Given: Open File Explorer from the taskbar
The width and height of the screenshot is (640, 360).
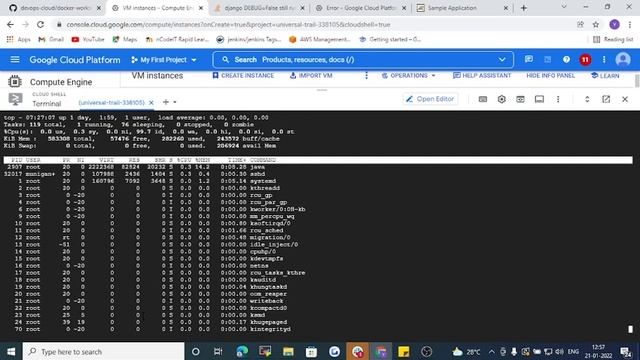Looking at the screenshot, I should click(288, 351).
